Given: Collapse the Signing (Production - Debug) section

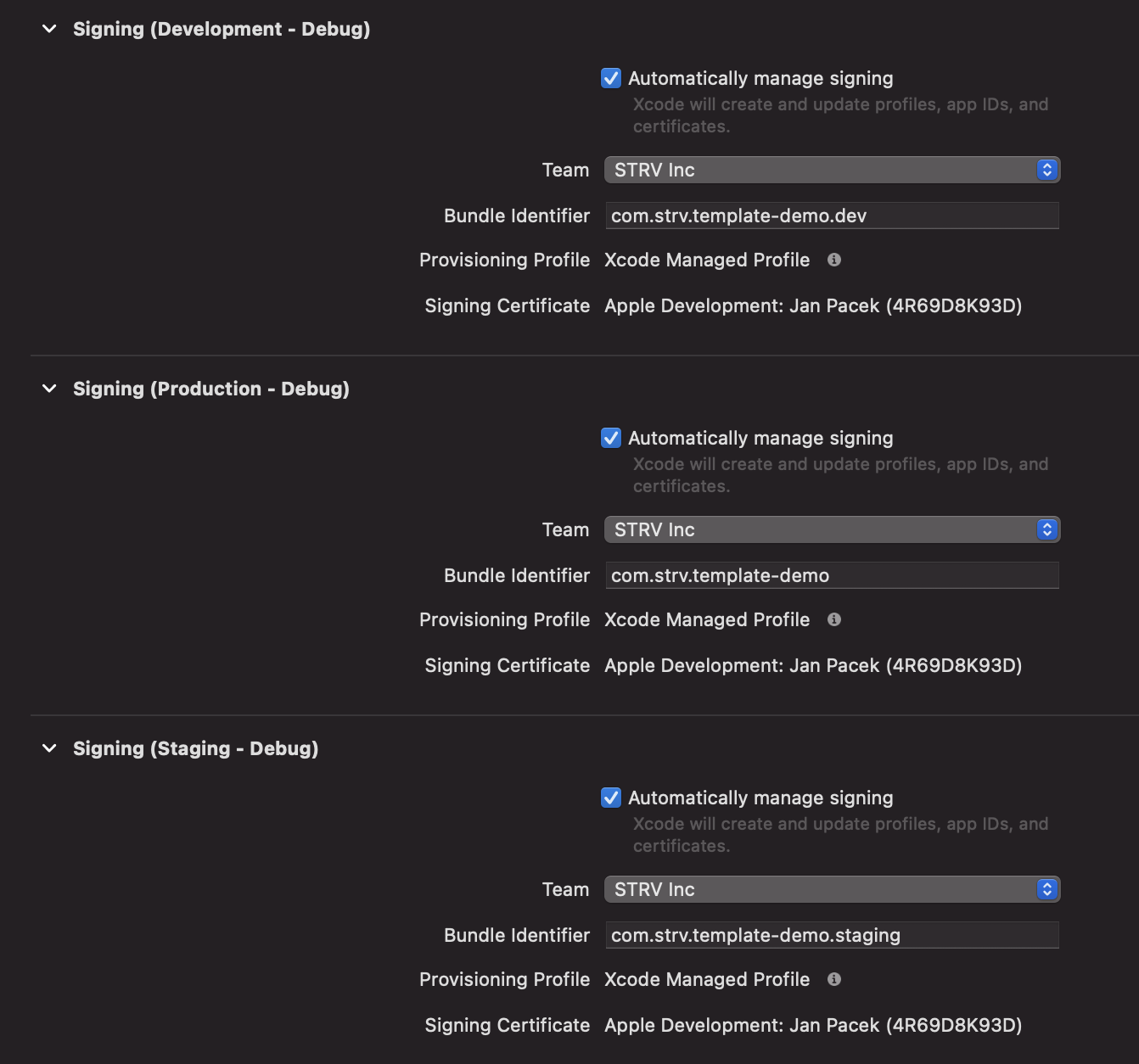Looking at the screenshot, I should click(48, 389).
